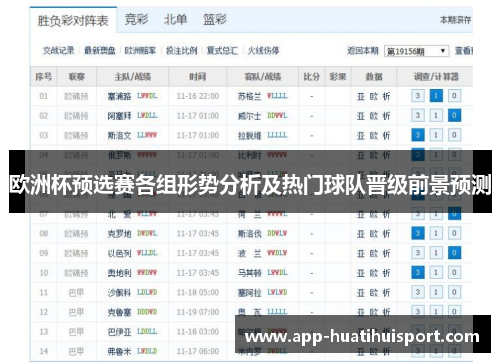
Task: Select pick 1 for match 03 斯洛文
Action: pyautogui.click(x=436, y=135)
